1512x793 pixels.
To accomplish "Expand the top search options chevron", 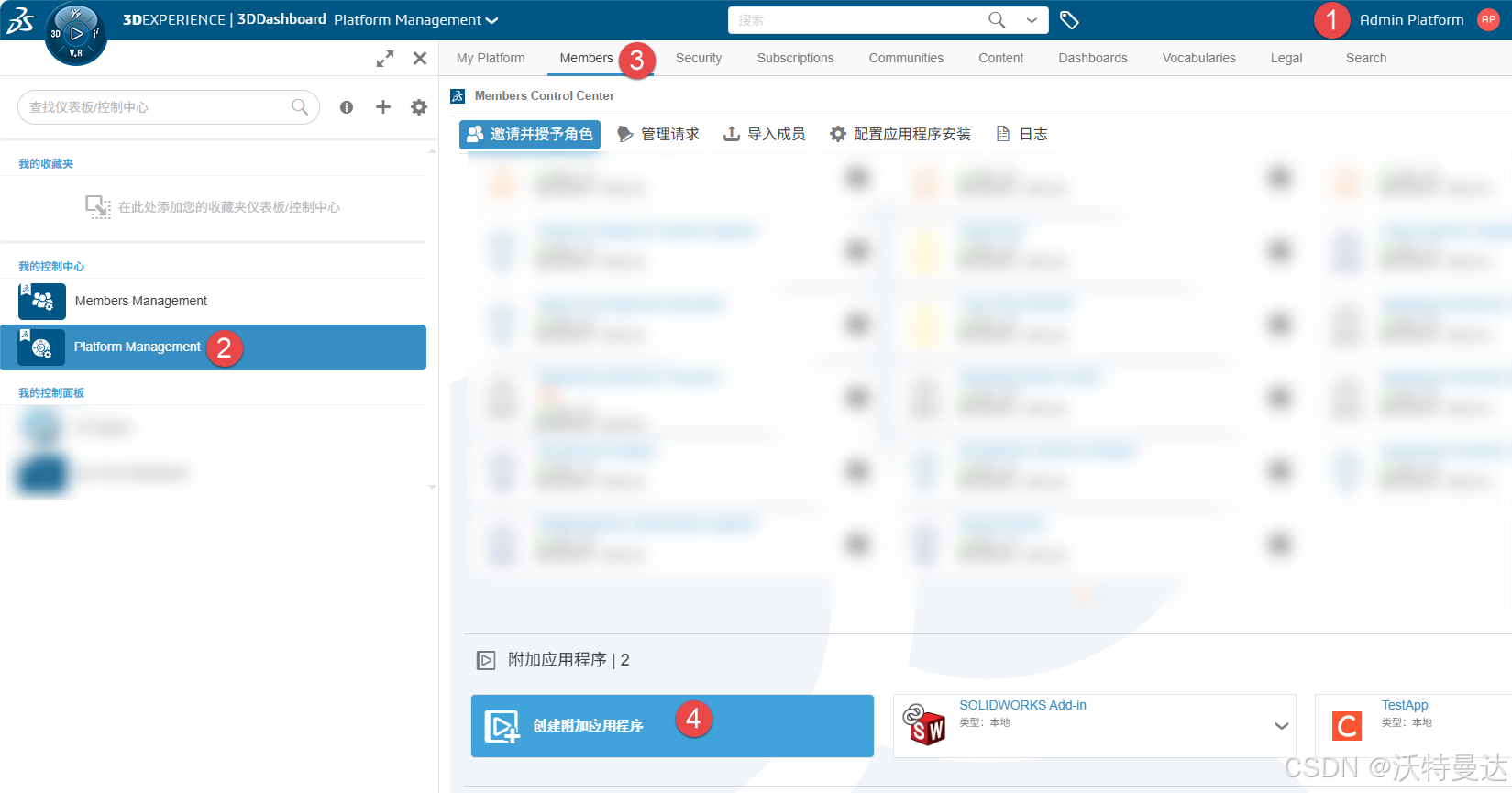I will point(1032,20).
